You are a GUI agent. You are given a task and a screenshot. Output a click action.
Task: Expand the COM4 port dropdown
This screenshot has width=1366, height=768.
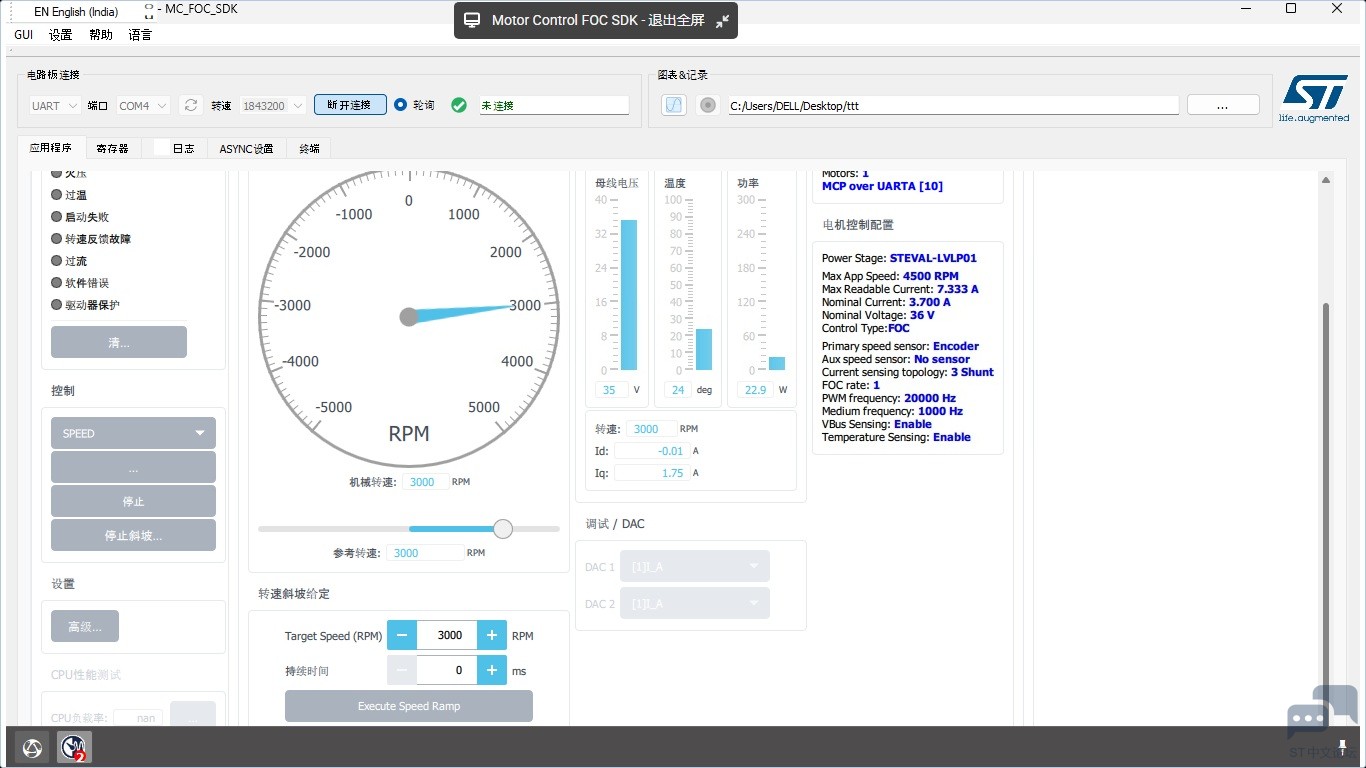tap(142, 105)
